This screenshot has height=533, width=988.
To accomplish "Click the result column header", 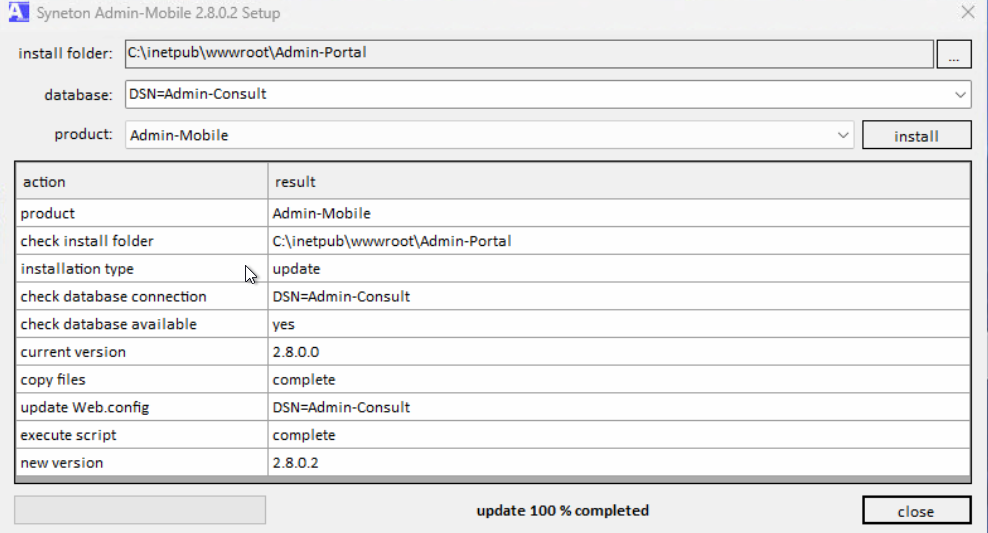I will [619, 181].
